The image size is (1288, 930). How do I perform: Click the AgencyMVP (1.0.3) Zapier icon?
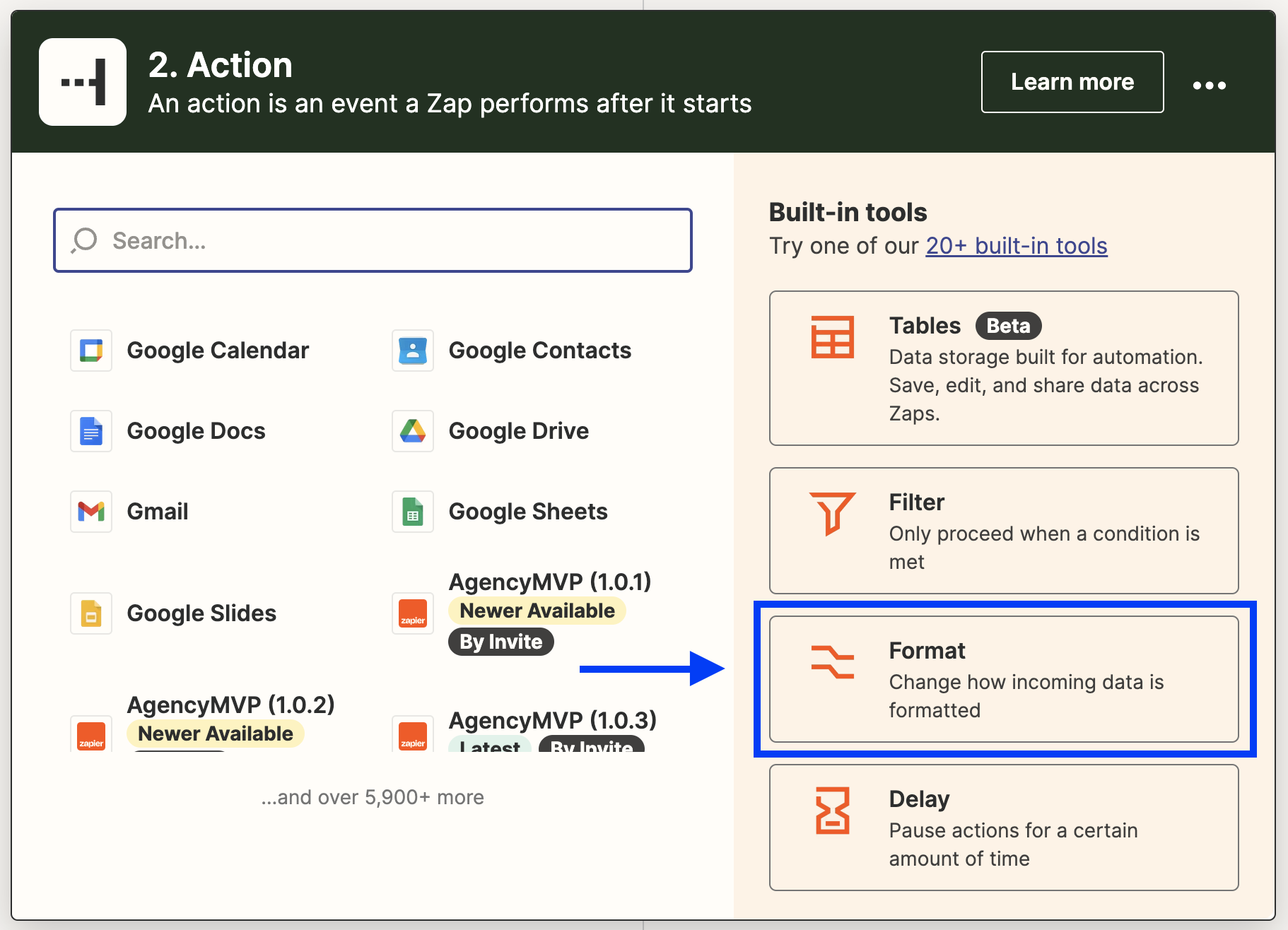tap(413, 734)
